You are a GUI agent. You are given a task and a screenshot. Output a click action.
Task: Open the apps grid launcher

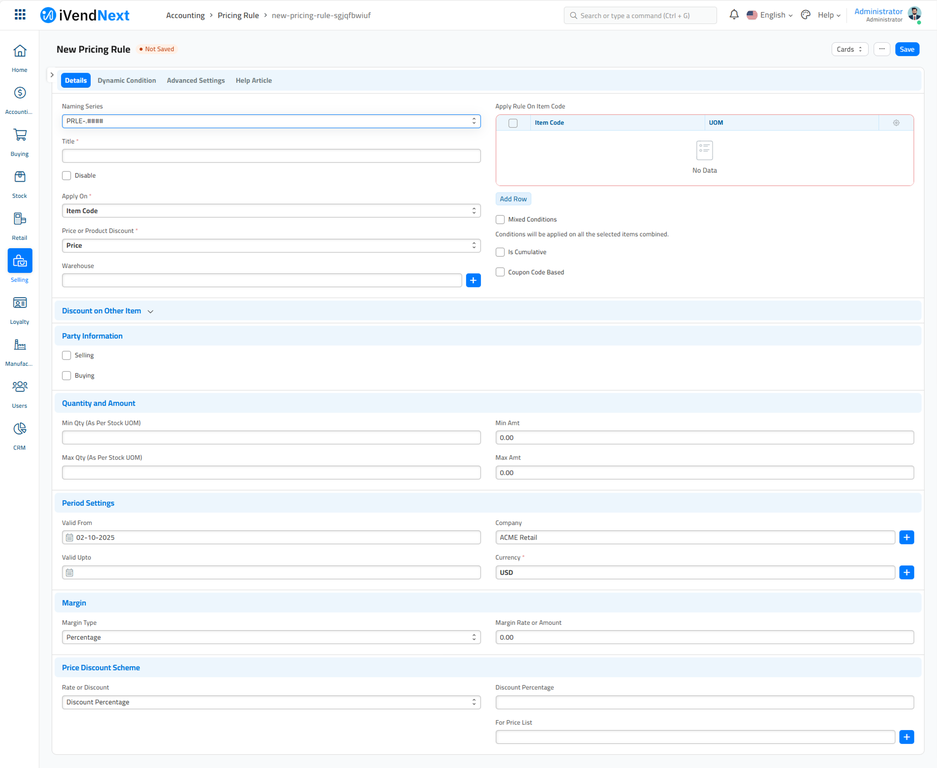tap(20, 15)
